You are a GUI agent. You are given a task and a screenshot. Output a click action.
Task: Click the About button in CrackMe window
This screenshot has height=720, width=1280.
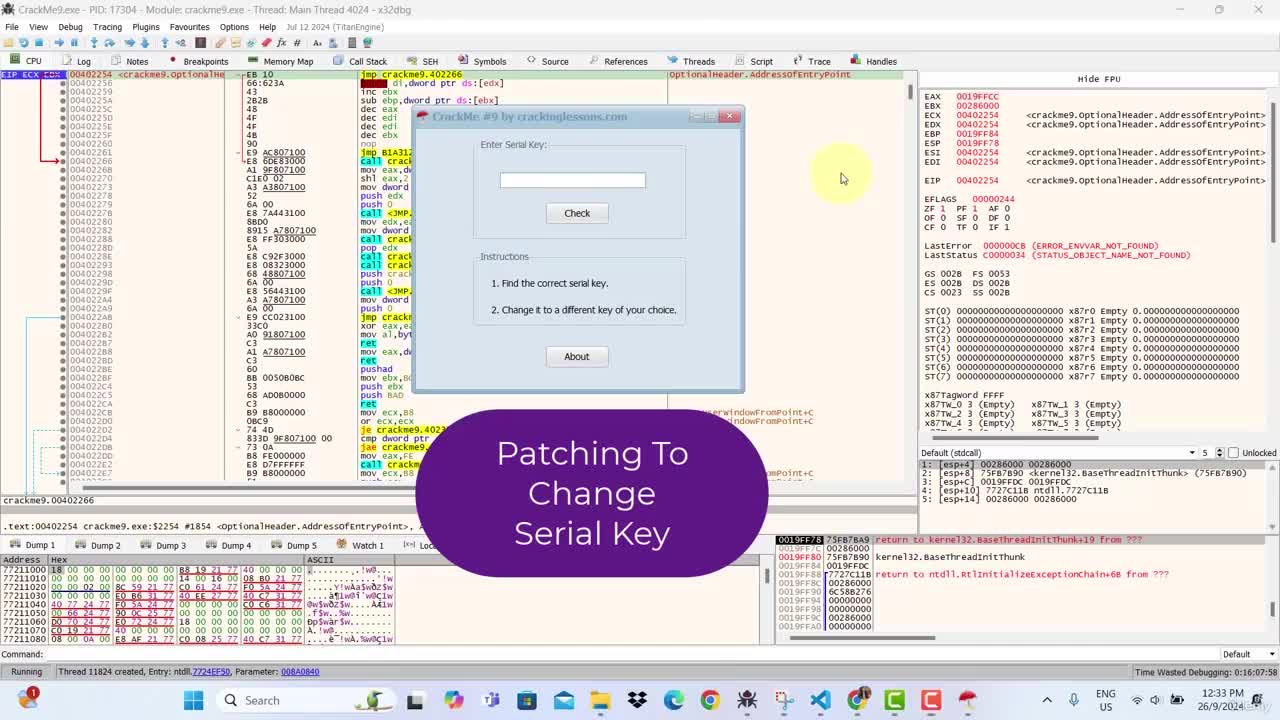pyautogui.click(x=577, y=356)
